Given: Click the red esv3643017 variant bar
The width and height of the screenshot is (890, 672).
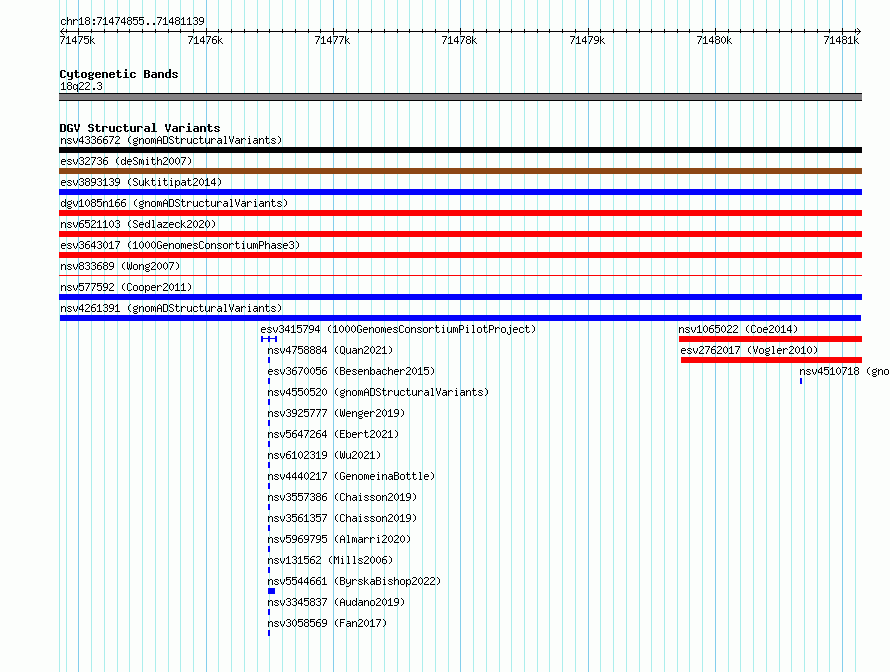Looking at the screenshot, I should click(x=460, y=255).
